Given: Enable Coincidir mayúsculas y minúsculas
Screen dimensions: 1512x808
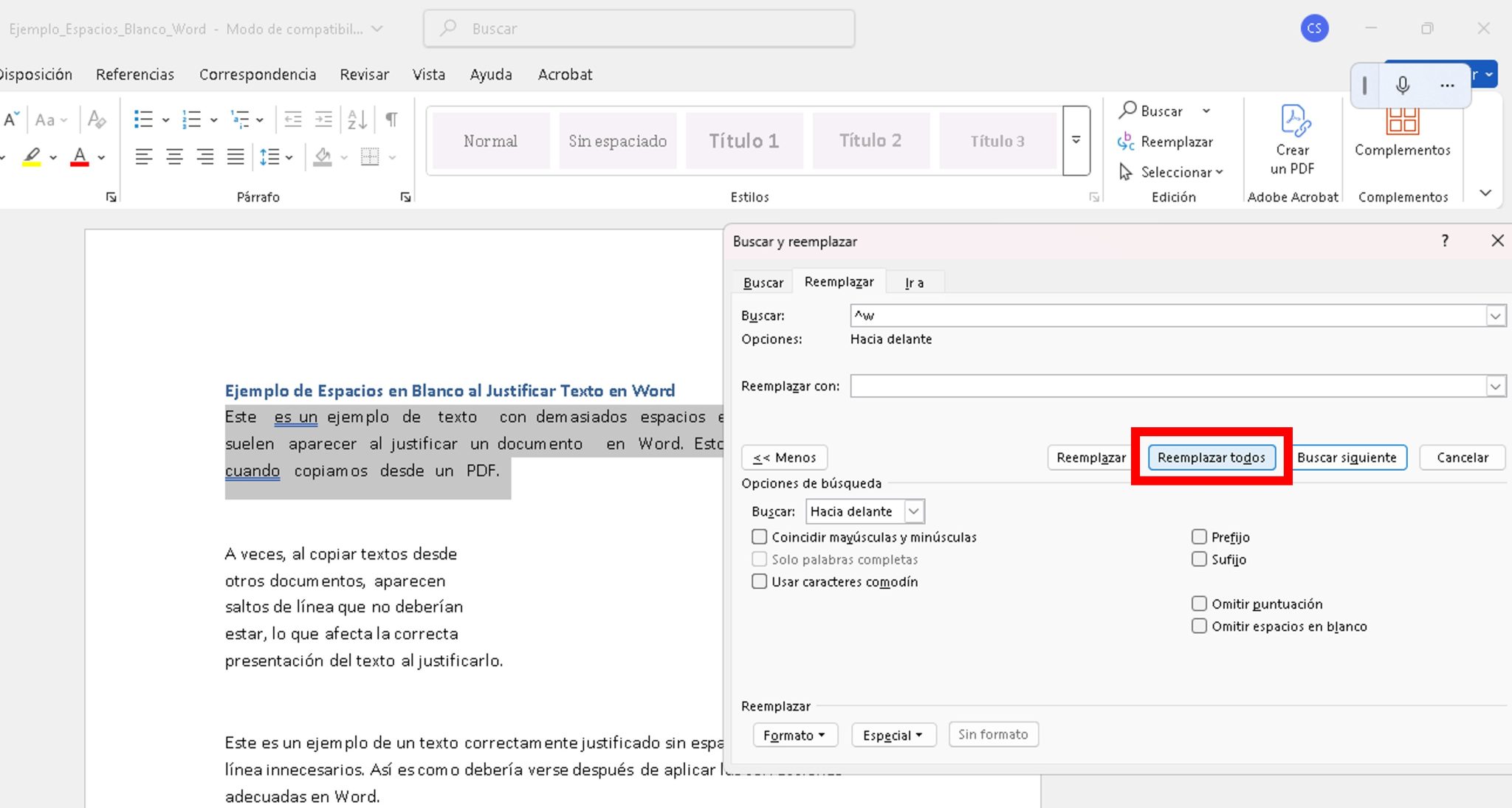Looking at the screenshot, I should [x=760, y=536].
